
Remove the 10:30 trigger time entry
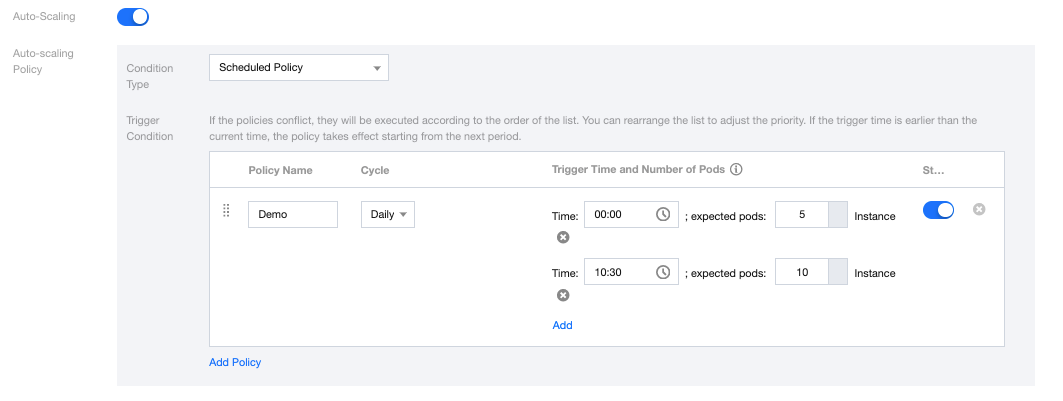(563, 295)
